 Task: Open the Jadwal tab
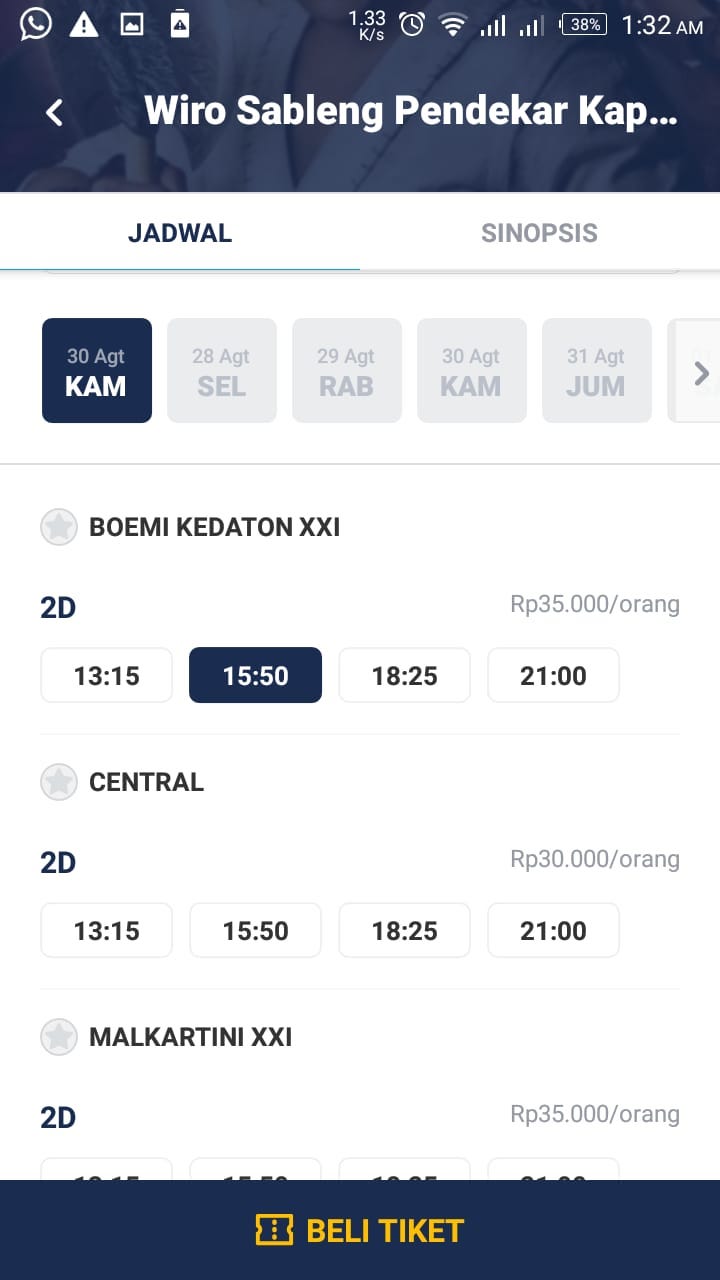pos(180,233)
